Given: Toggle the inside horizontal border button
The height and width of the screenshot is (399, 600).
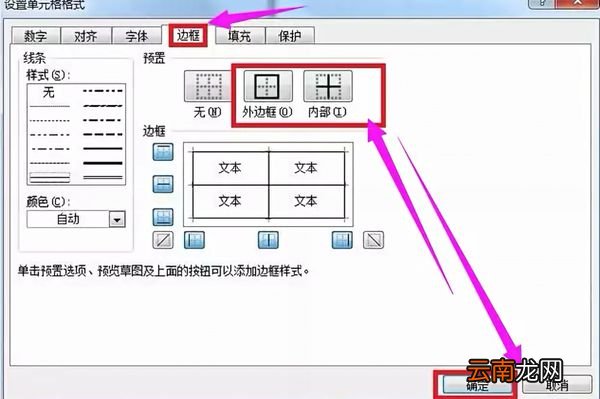Looking at the screenshot, I should (163, 184).
